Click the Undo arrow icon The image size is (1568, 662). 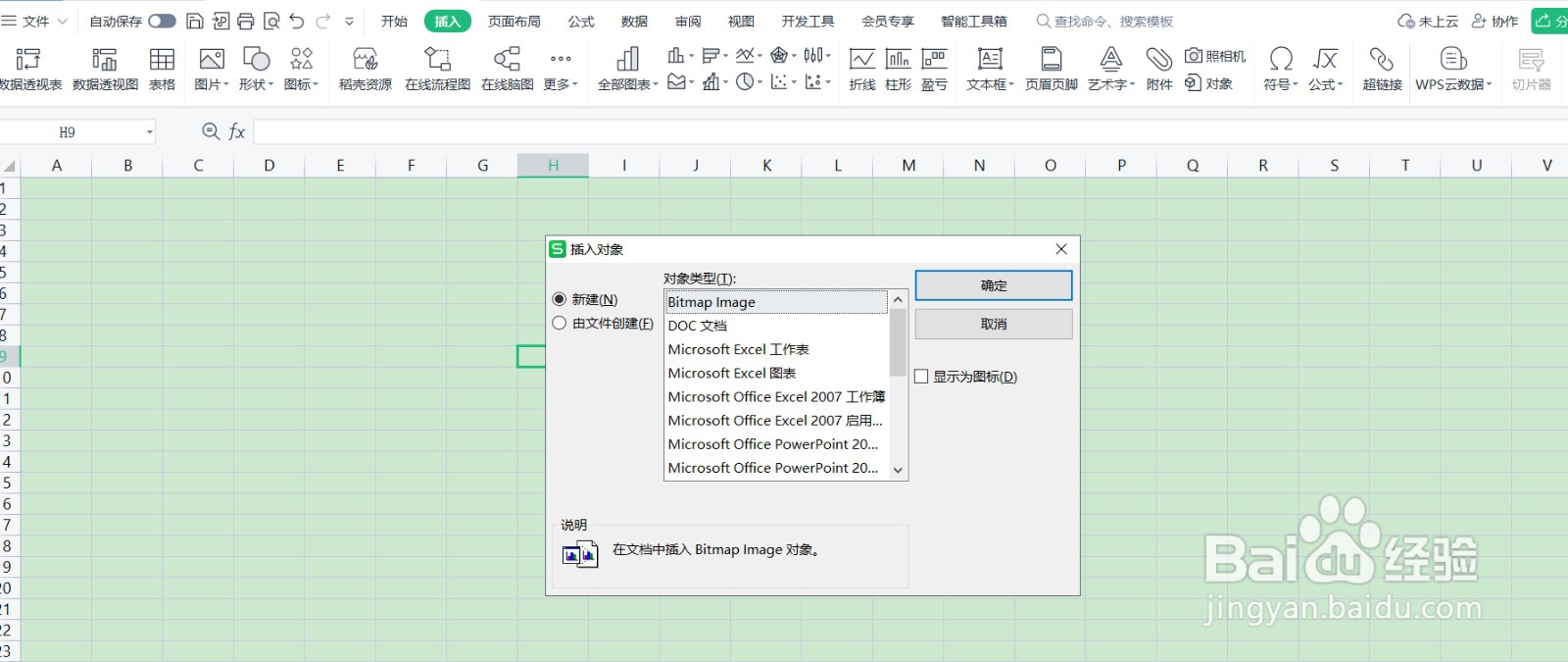pos(297,21)
